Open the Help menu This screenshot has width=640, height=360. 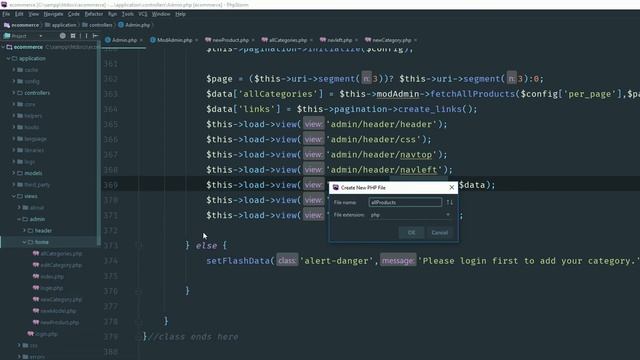(180, 14)
